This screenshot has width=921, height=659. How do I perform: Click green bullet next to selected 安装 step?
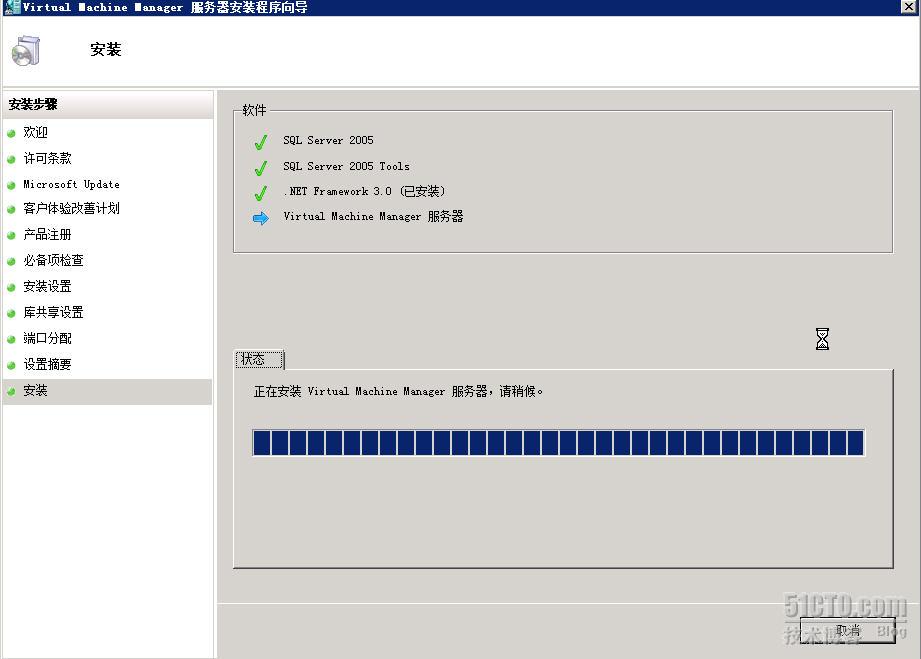pos(11,391)
